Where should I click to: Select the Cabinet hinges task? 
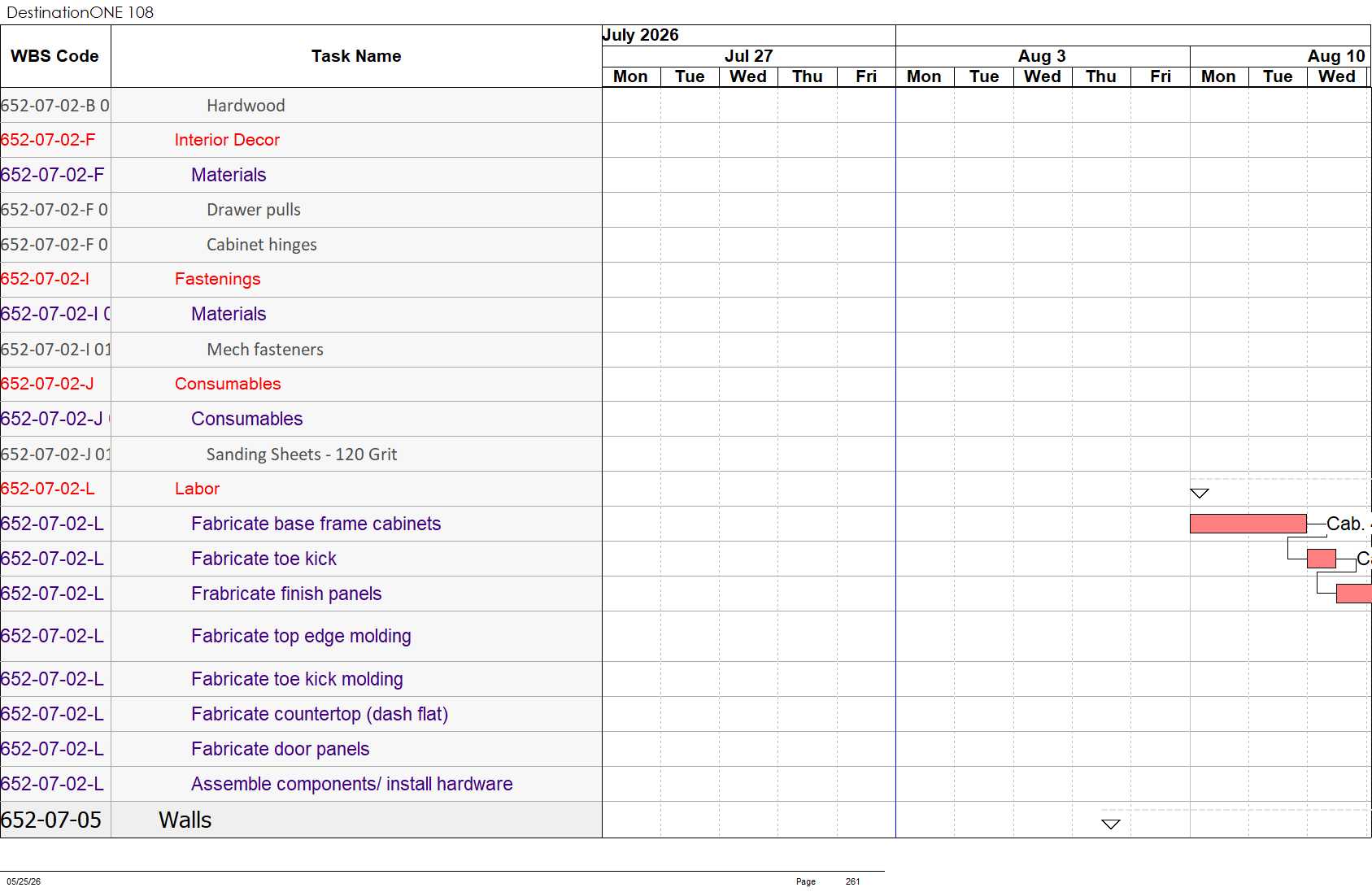tap(262, 245)
